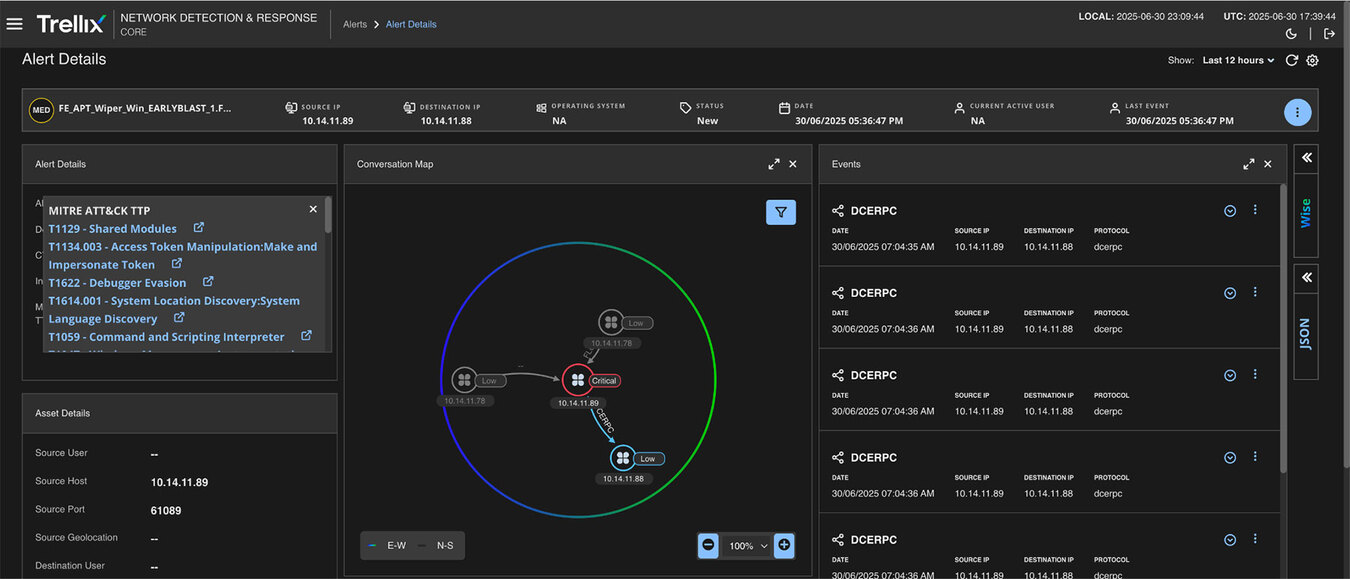
Task: Click the Source Geolocation label
Action: 76,538
